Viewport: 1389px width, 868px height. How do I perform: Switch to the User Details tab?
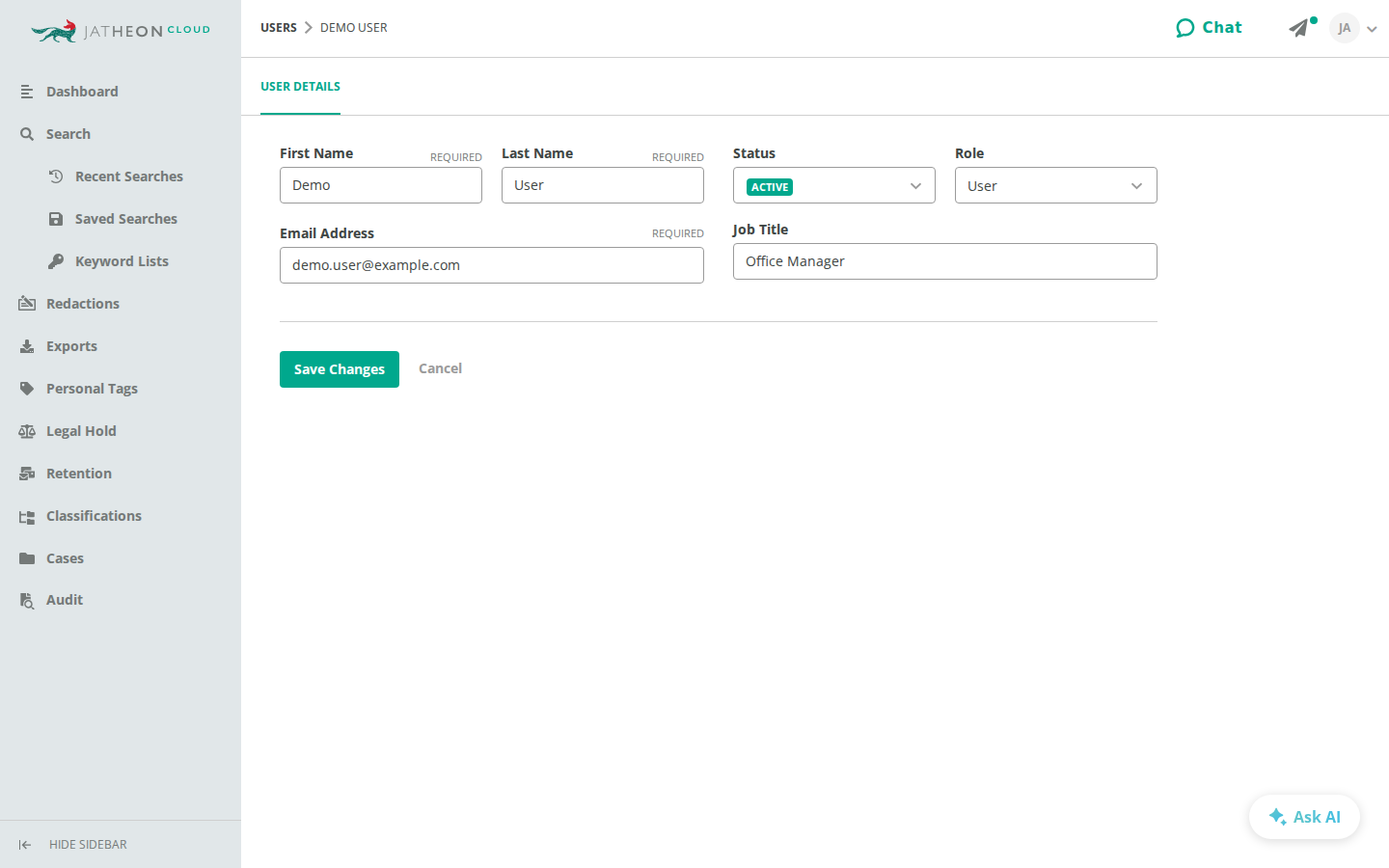click(x=300, y=87)
